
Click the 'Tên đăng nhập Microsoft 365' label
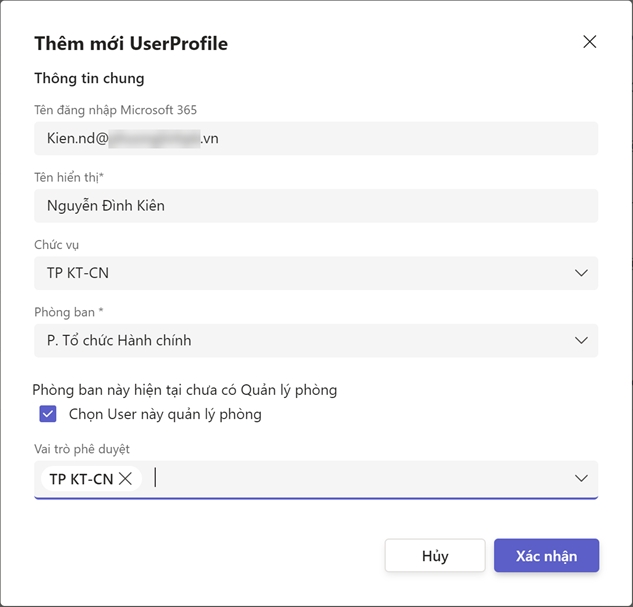tap(122, 109)
